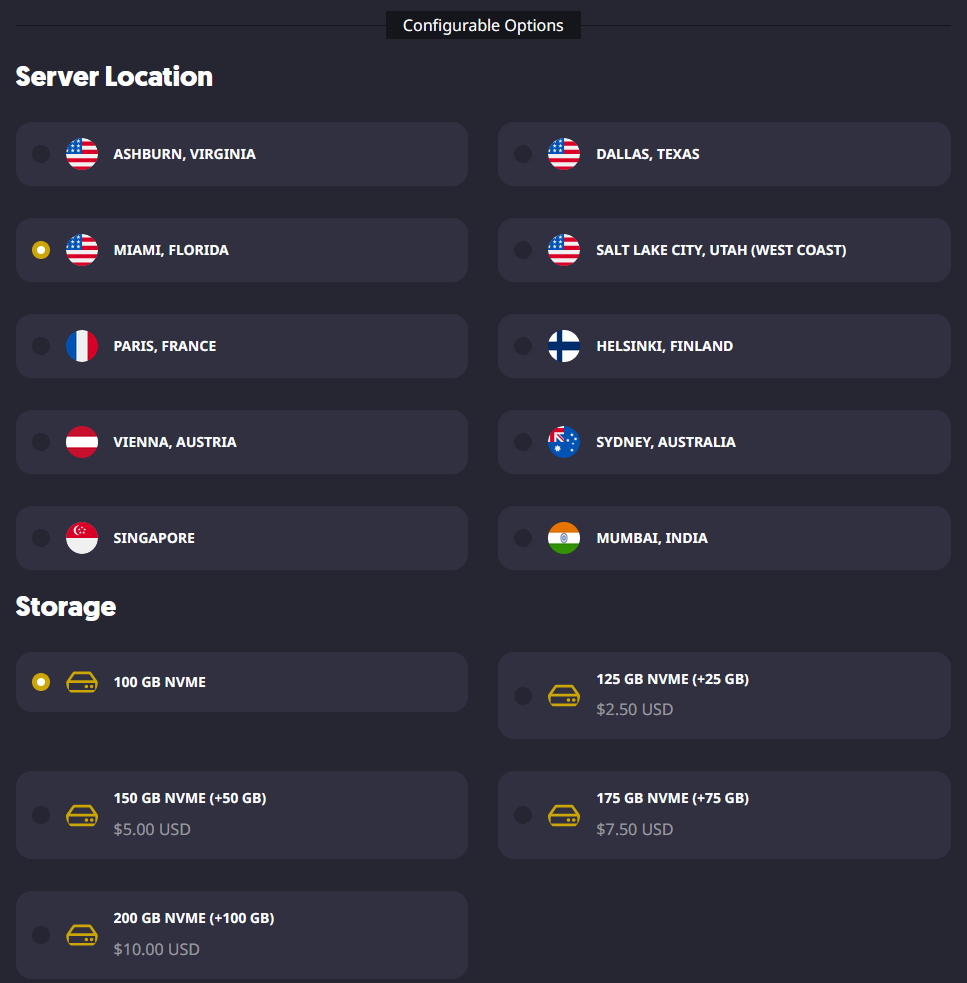
Task: Pick the 150 GB NVME radio button
Action: [41, 815]
